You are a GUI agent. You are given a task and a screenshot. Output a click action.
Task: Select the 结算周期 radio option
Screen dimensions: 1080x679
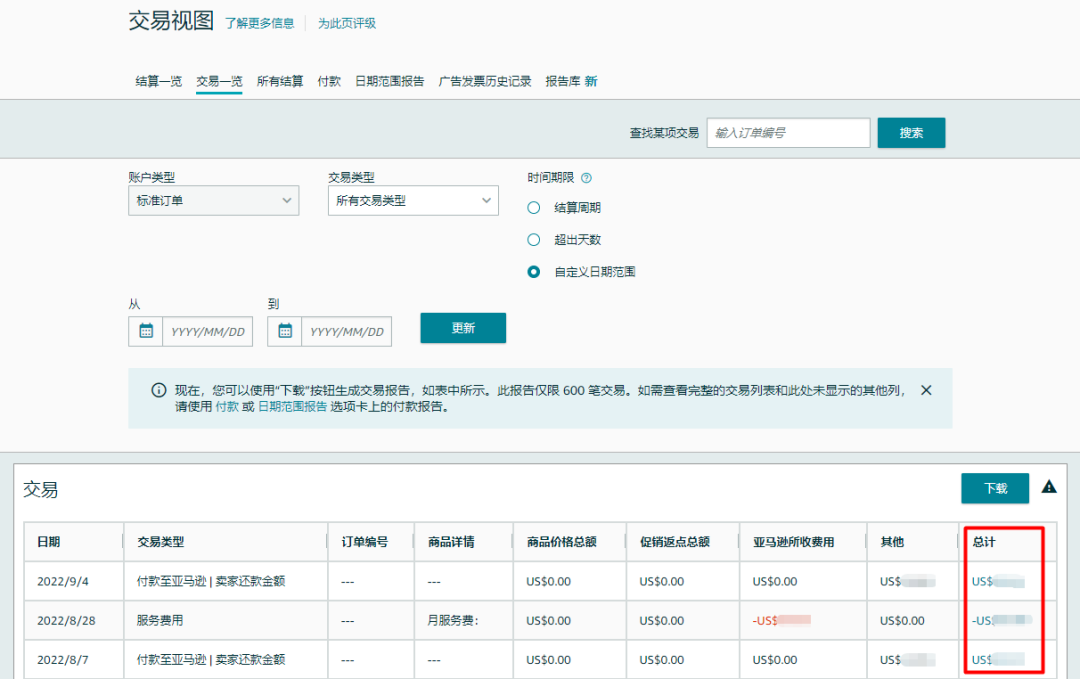(x=533, y=207)
